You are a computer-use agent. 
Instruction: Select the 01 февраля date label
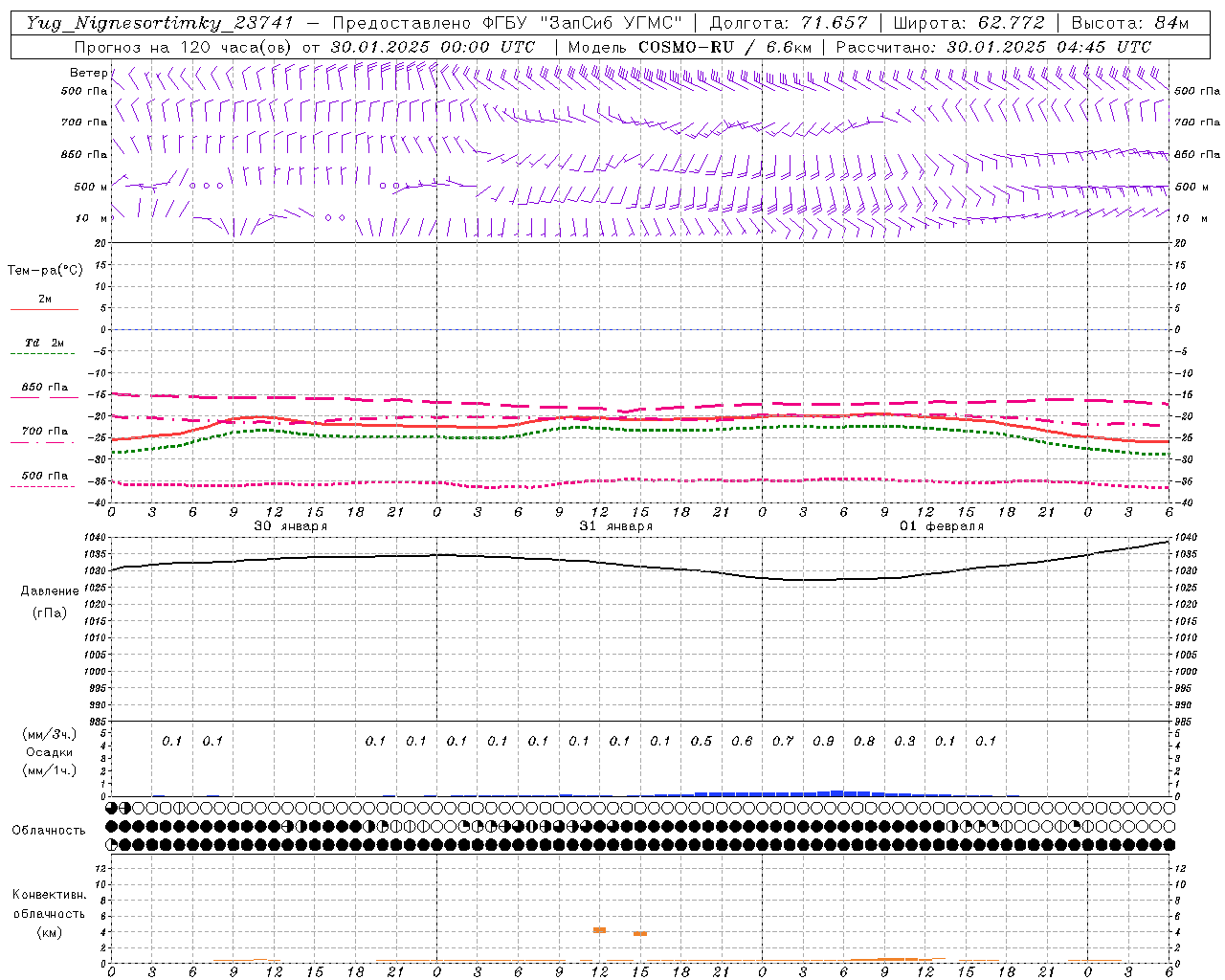coord(942,526)
